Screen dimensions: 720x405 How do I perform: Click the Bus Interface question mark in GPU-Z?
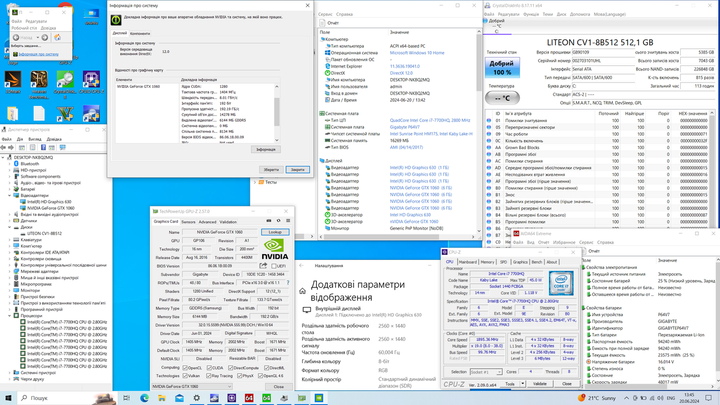pyautogui.click(x=288, y=283)
